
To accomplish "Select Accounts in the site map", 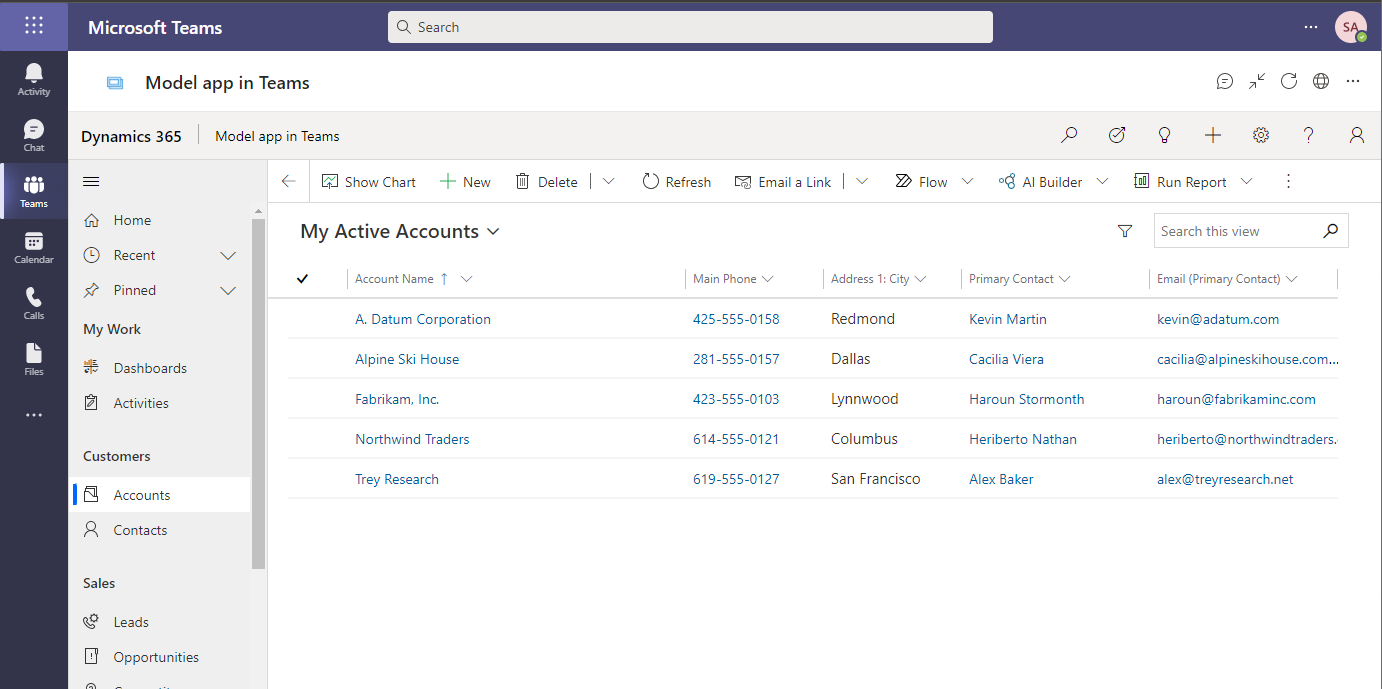I will tap(160, 495).
